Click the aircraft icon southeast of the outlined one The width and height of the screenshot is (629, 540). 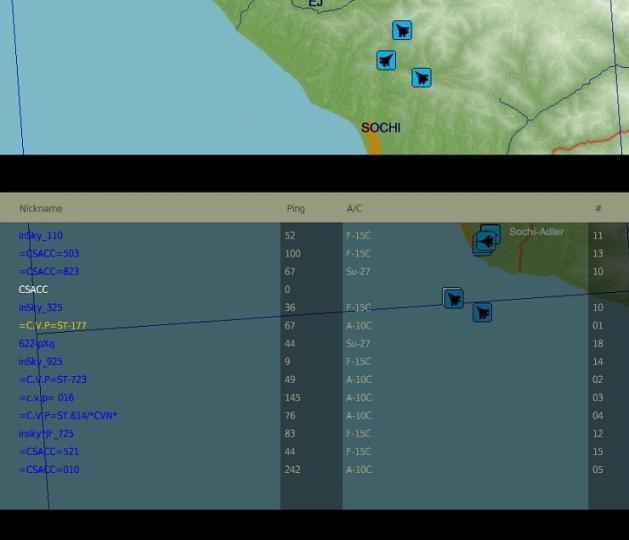coord(482,312)
